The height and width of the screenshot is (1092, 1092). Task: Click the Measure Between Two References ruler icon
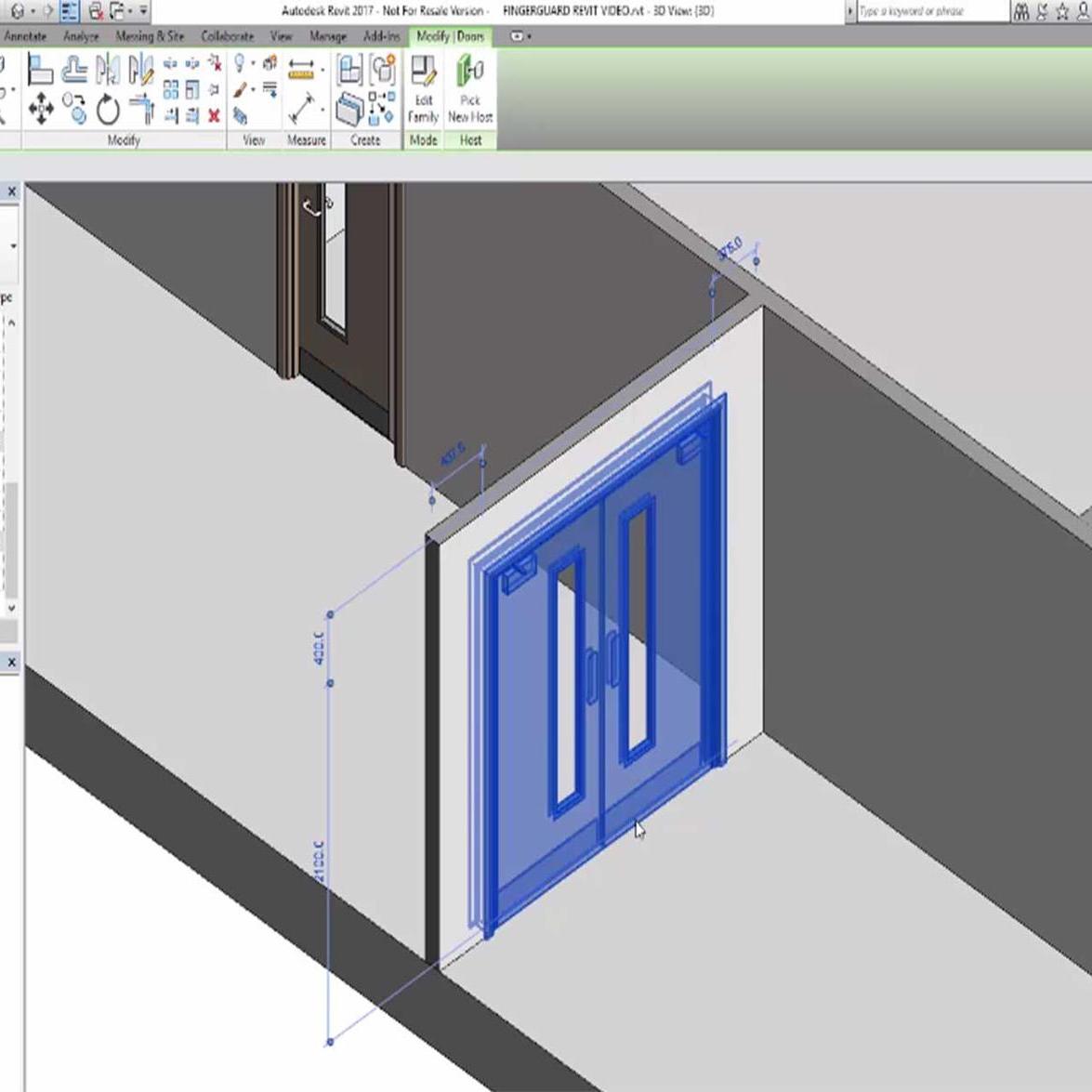coord(300,69)
